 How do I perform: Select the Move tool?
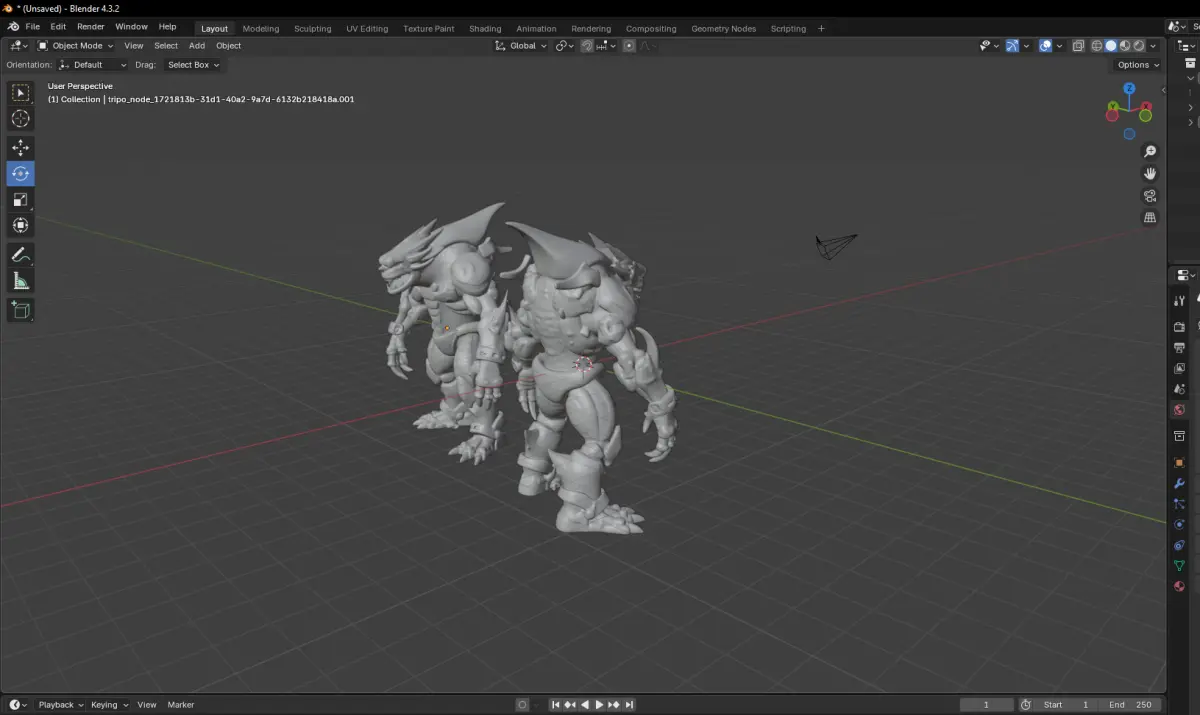(x=20, y=148)
